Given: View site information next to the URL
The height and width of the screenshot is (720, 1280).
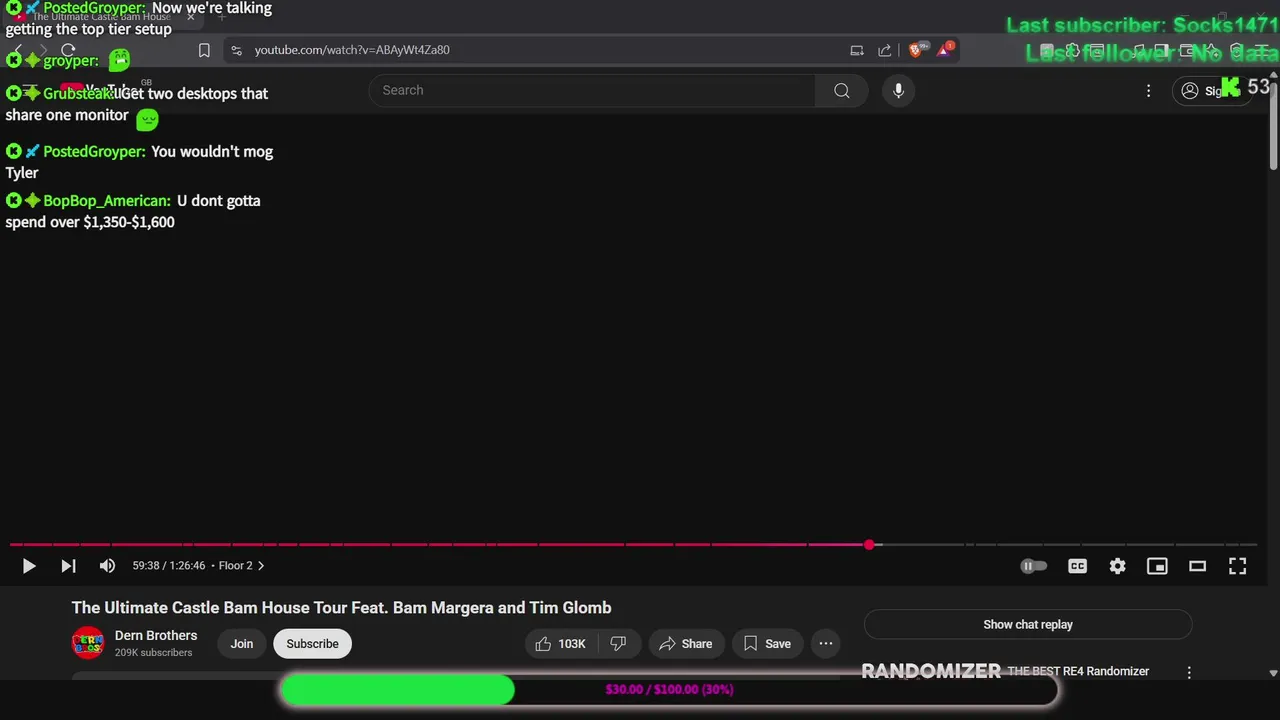Looking at the screenshot, I should [x=235, y=50].
